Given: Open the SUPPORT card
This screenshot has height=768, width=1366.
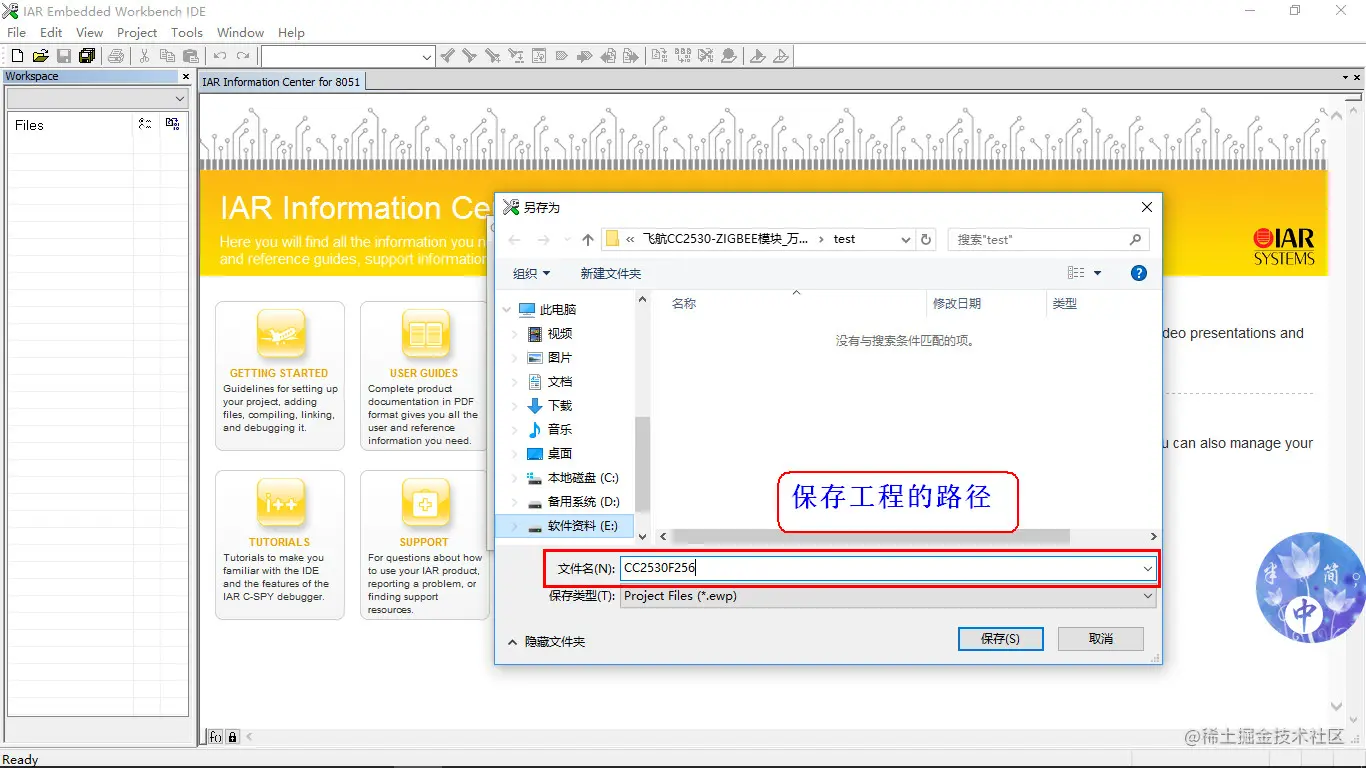Looking at the screenshot, I should point(424,545).
